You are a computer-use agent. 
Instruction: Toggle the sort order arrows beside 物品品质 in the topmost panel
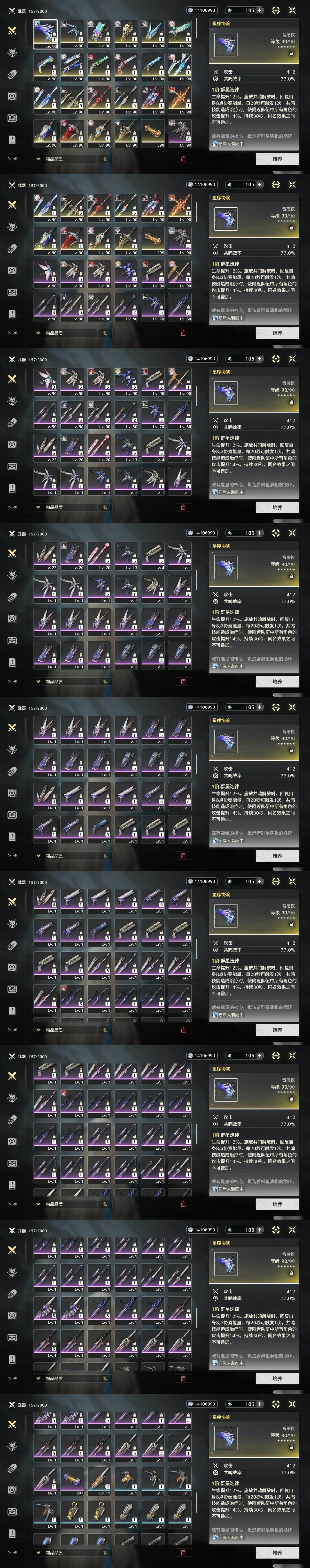(x=105, y=159)
